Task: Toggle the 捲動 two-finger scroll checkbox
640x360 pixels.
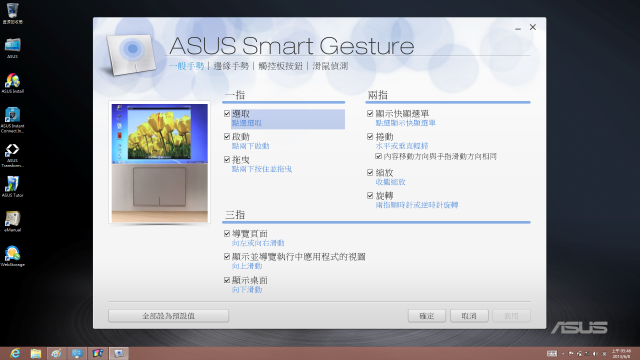Action: tap(370, 136)
